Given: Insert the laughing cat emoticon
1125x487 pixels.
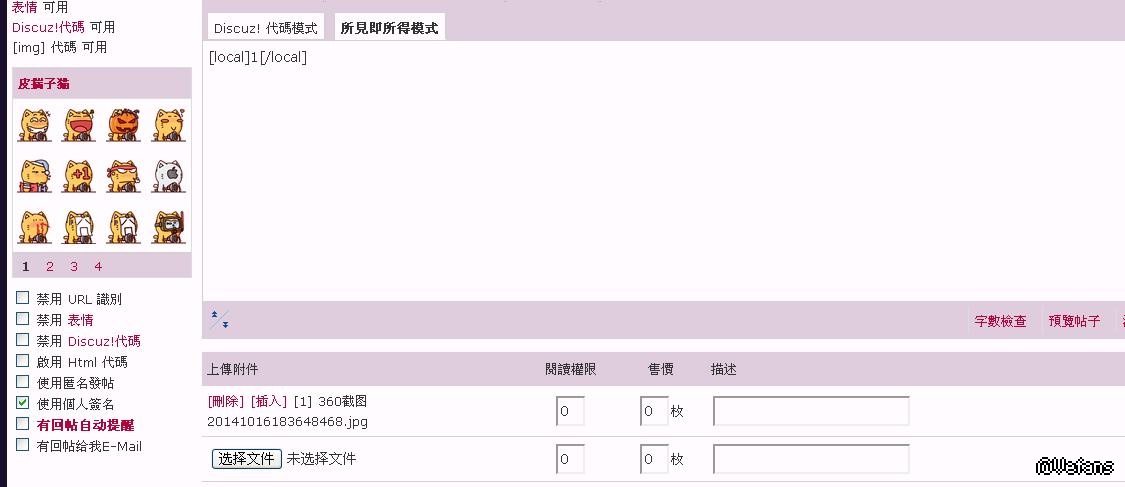Looking at the screenshot, I should [x=33, y=124].
